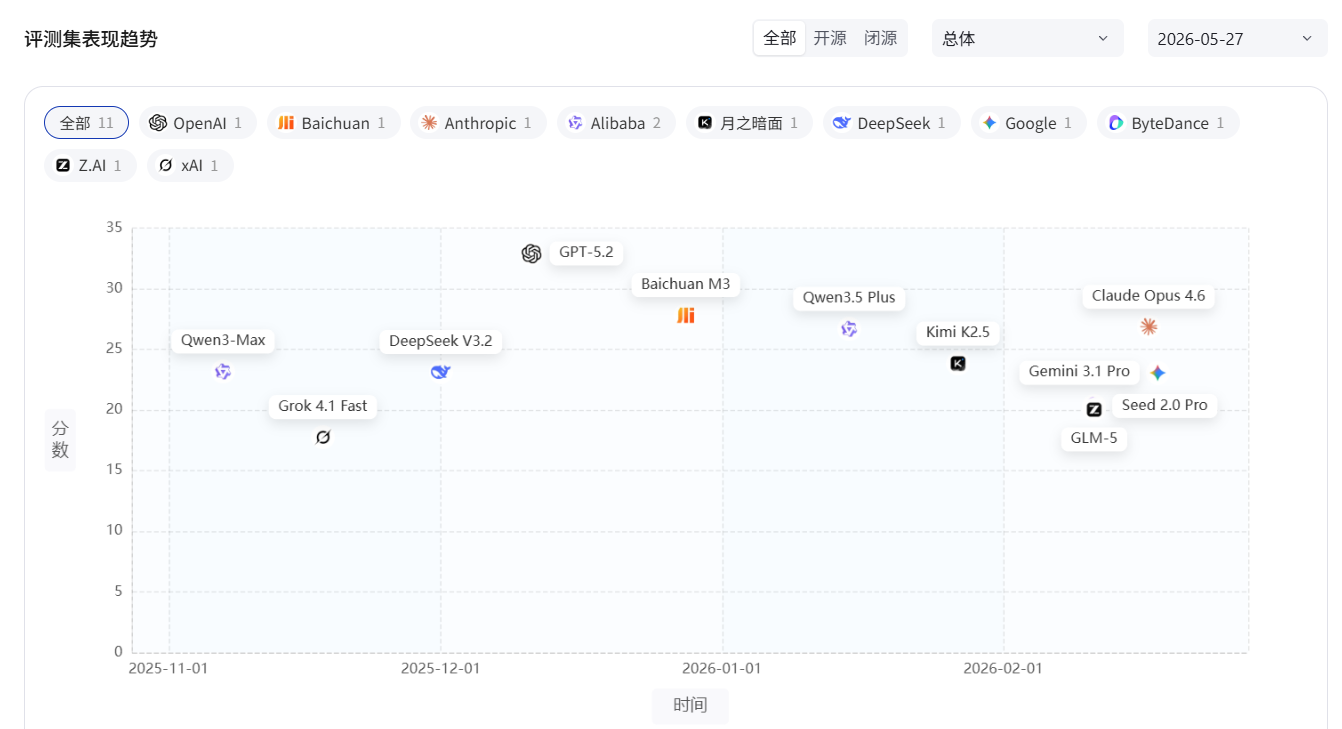This screenshot has width=1342, height=729.
Task: Filter by Alibaba vendor chip
Action: (616, 123)
